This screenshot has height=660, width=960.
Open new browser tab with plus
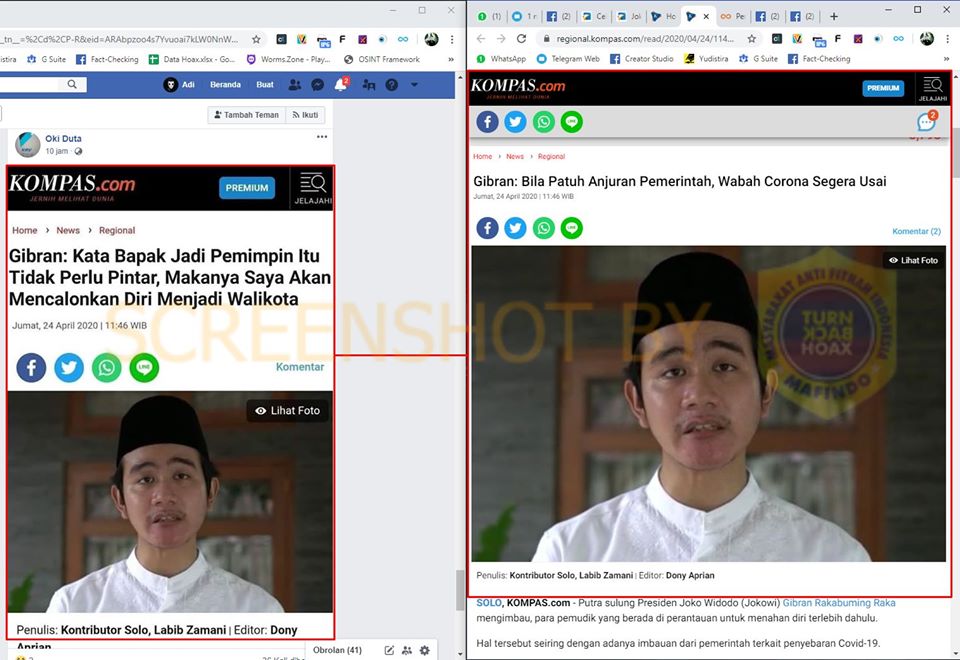pos(833,17)
